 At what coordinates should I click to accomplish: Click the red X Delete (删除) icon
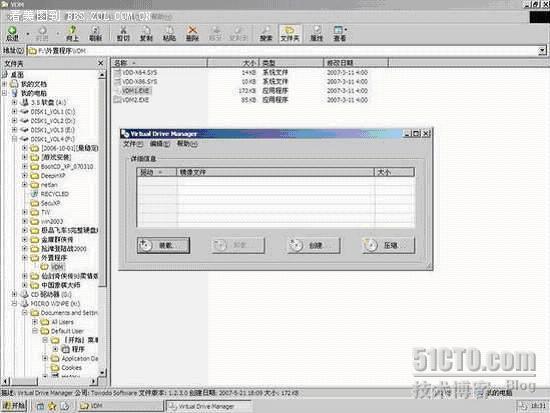tap(192, 33)
